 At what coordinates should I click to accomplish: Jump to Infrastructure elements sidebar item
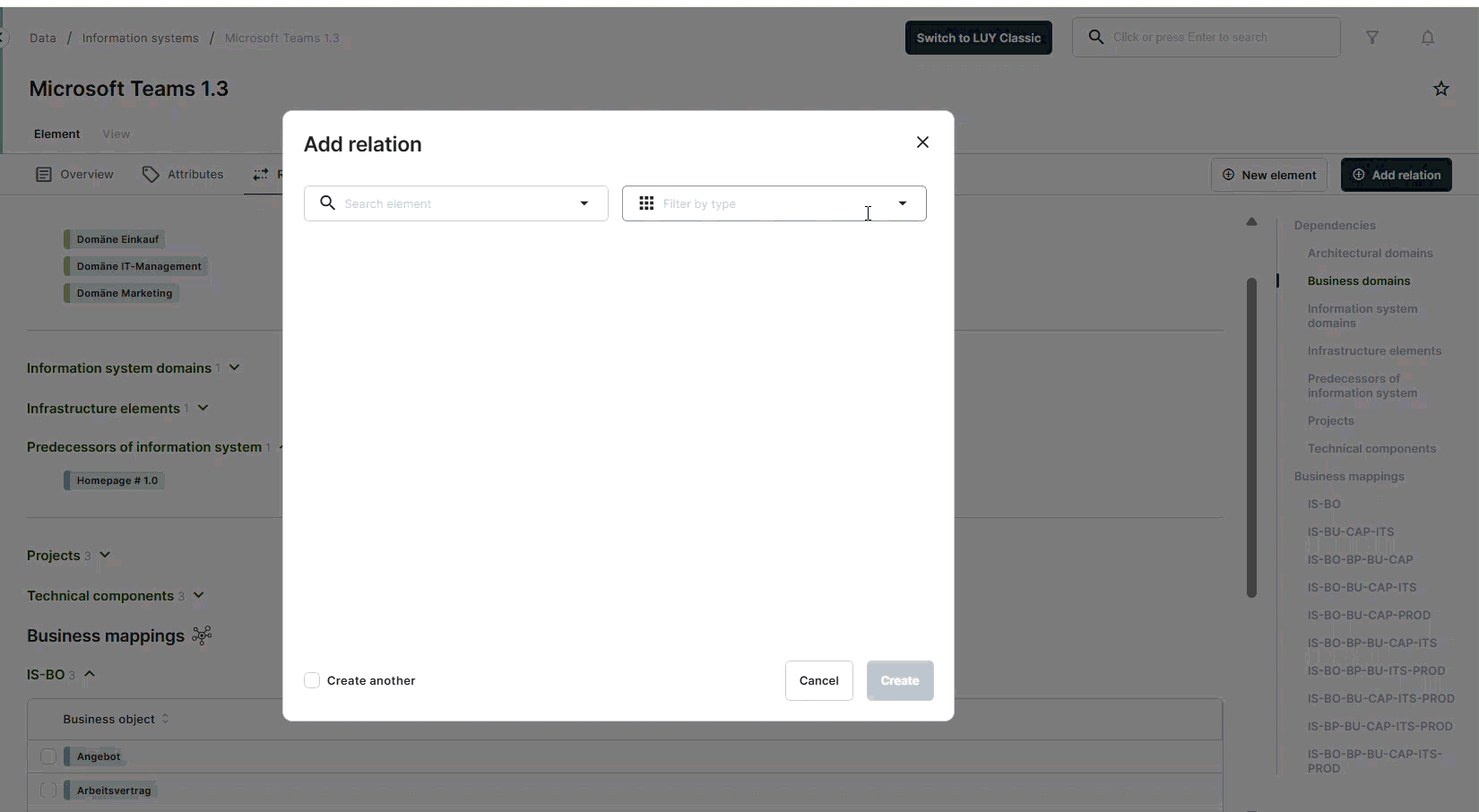pos(1374,350)
